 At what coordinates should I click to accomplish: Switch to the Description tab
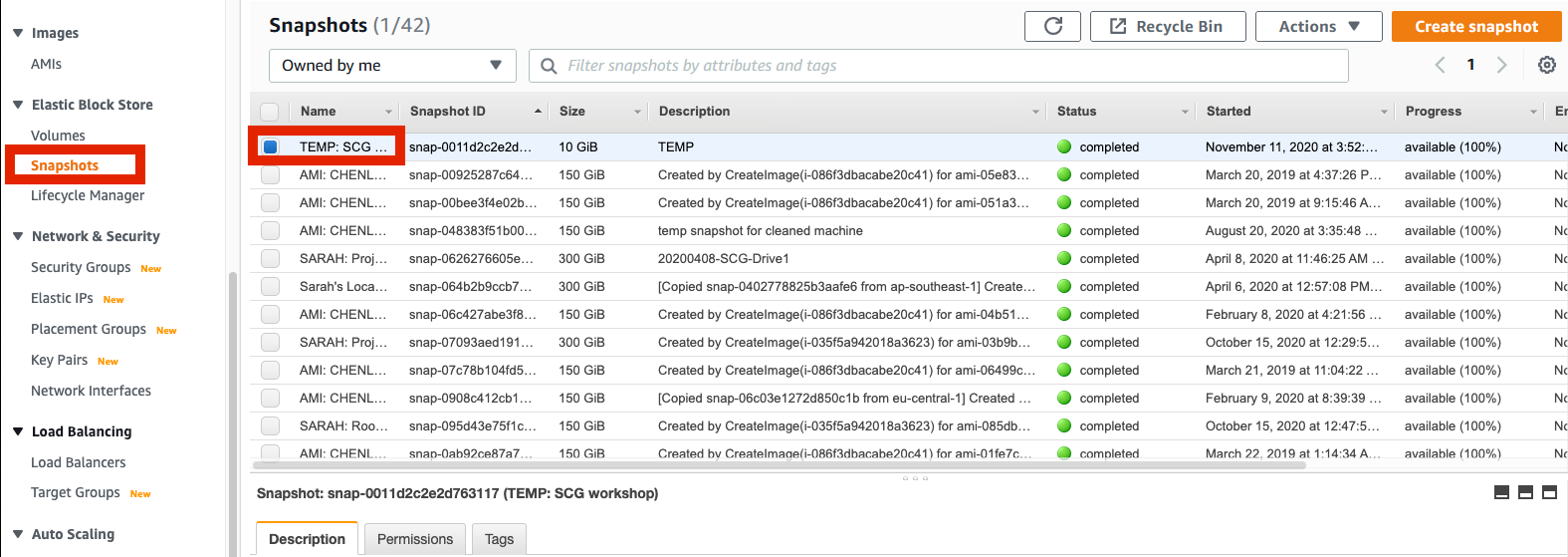pos(307,539)
